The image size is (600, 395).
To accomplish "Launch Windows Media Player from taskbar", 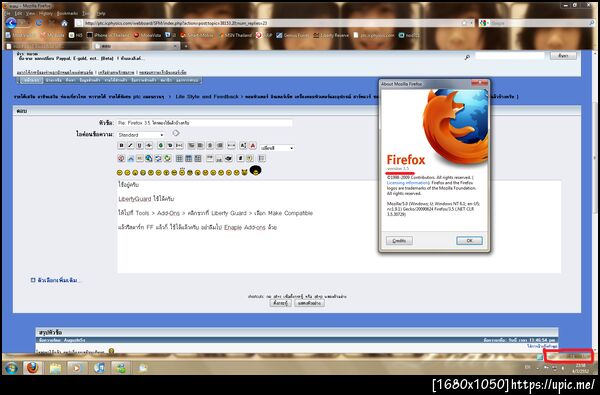I will [x=77, y=368].
